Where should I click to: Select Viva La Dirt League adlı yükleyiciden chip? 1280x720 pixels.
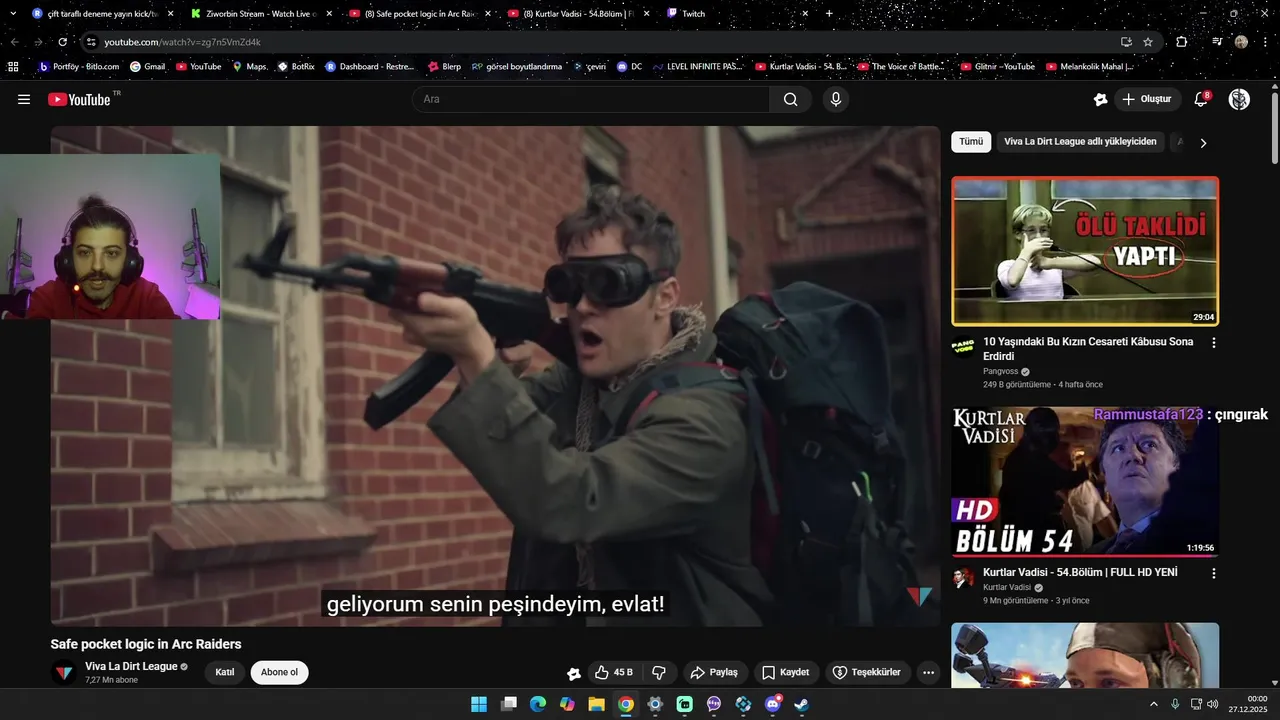tap(1080, 142)
